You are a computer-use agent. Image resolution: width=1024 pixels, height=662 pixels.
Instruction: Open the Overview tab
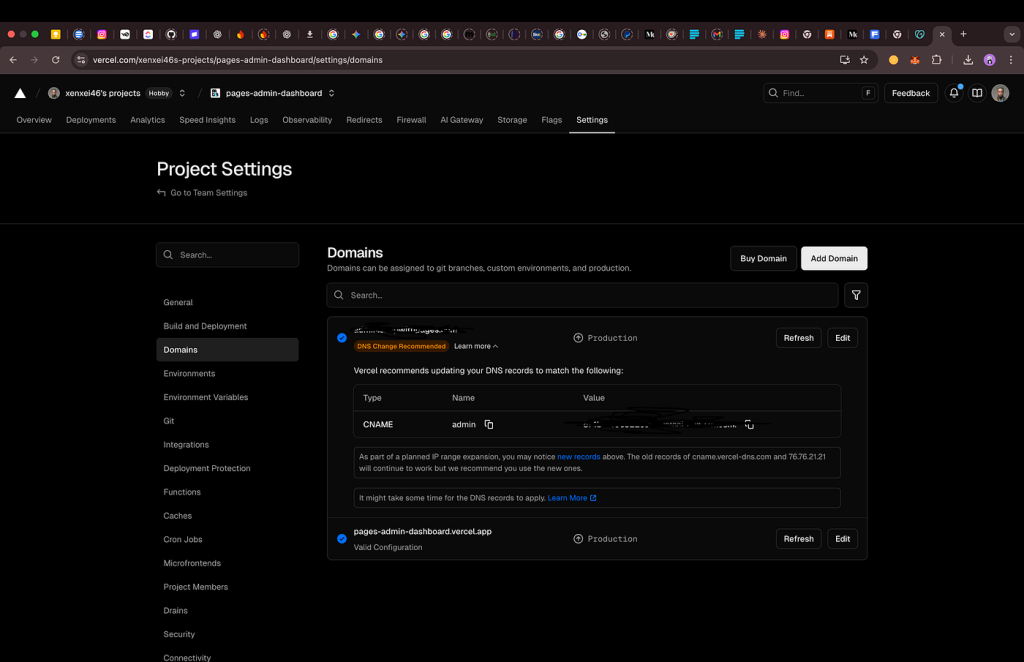coord(34,120)
